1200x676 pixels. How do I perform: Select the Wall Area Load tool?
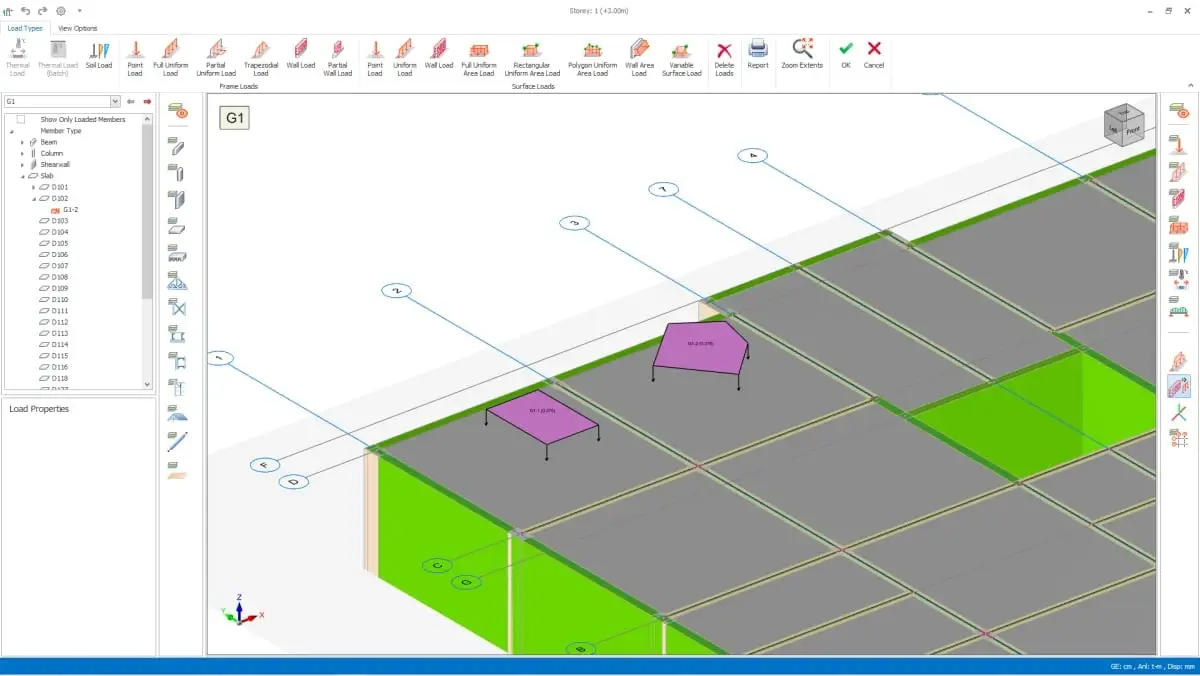click(x=639, y=57)
